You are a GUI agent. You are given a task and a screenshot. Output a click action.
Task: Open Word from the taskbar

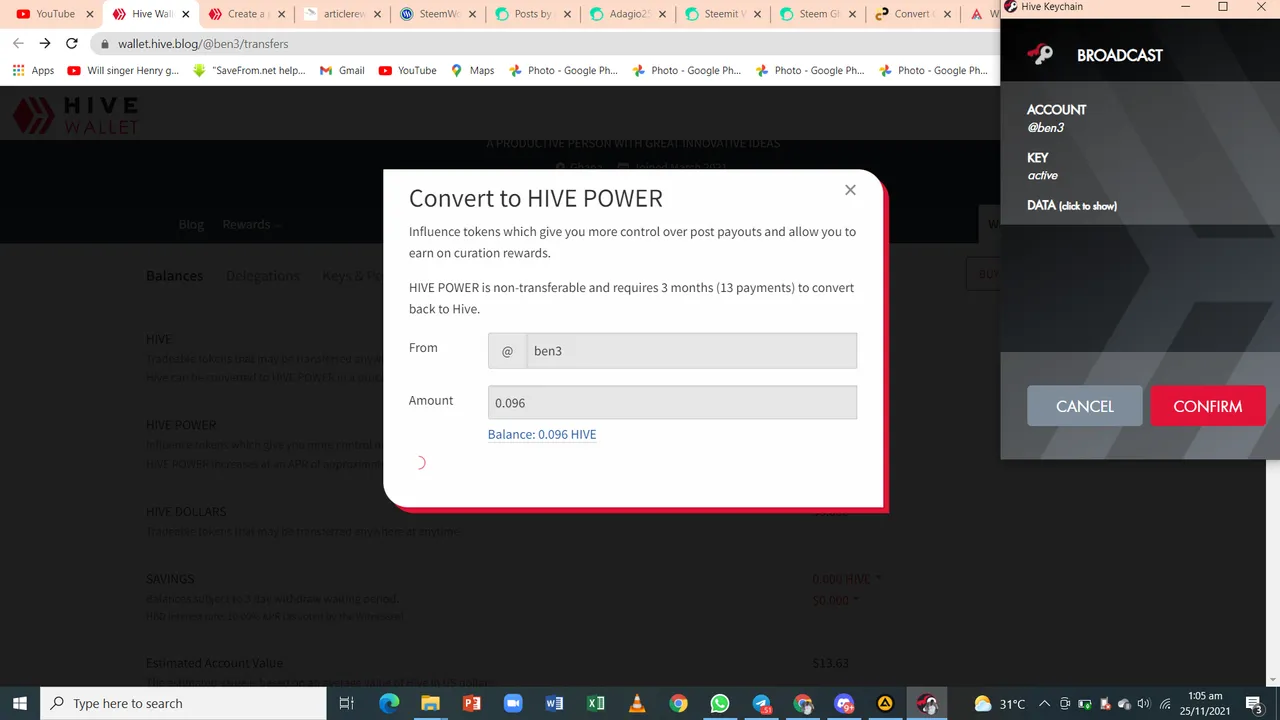click(x=554, y=703)
